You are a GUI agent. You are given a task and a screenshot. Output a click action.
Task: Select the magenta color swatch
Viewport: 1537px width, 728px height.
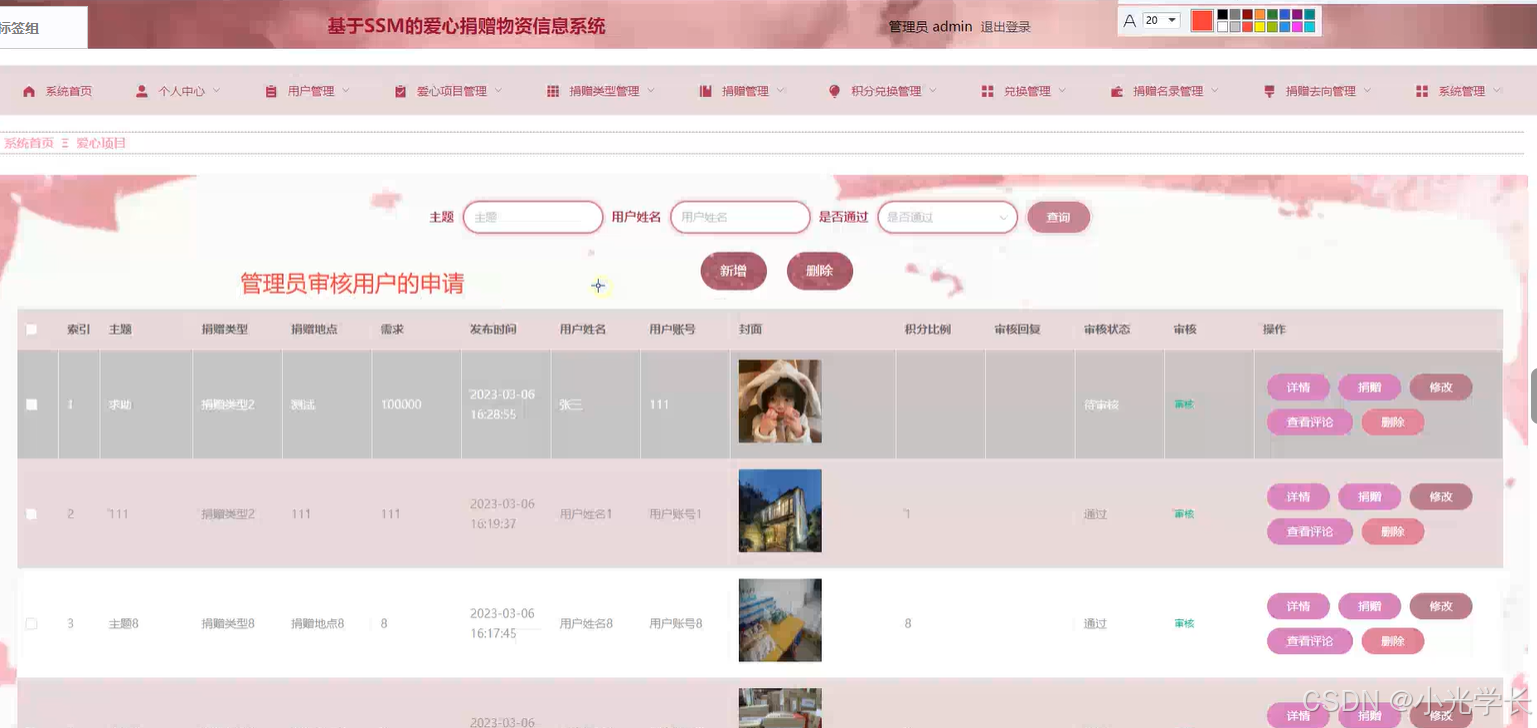[1297, 27]
